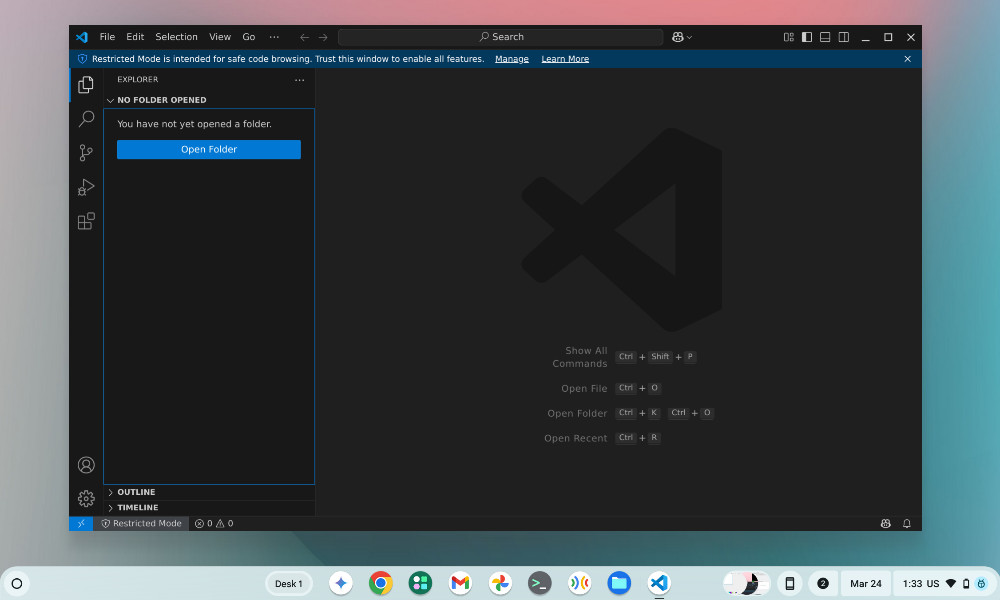The image size is (1000, 600).
Task: Open the Copilot chat icon in title bar
Action: point(677,37)
